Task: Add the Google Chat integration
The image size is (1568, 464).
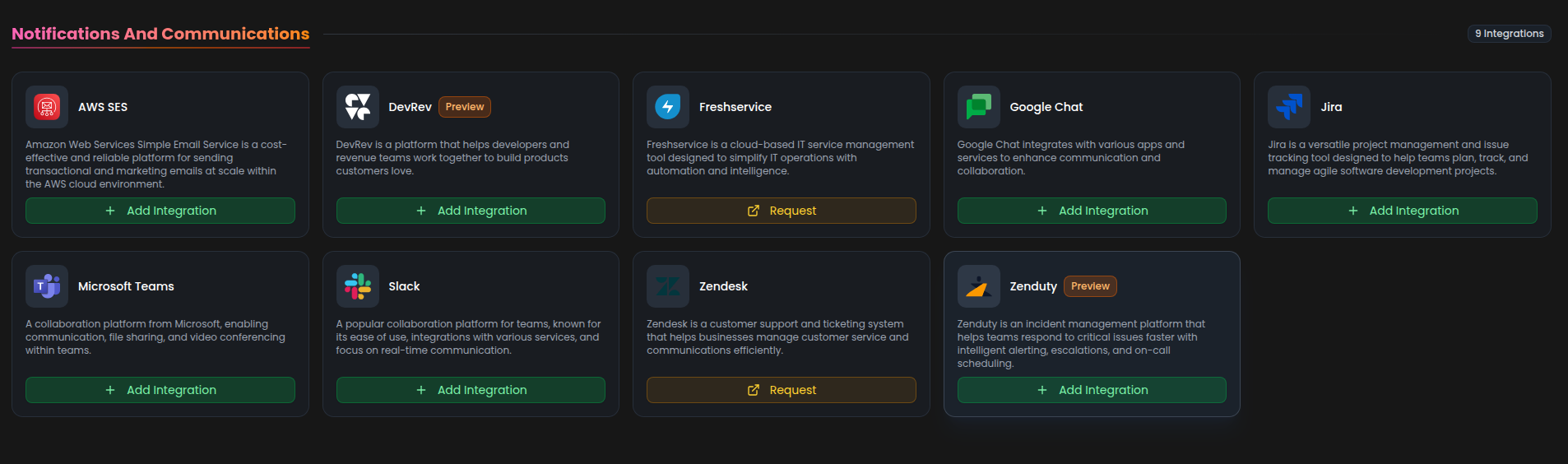Action: pos(1092,211)
